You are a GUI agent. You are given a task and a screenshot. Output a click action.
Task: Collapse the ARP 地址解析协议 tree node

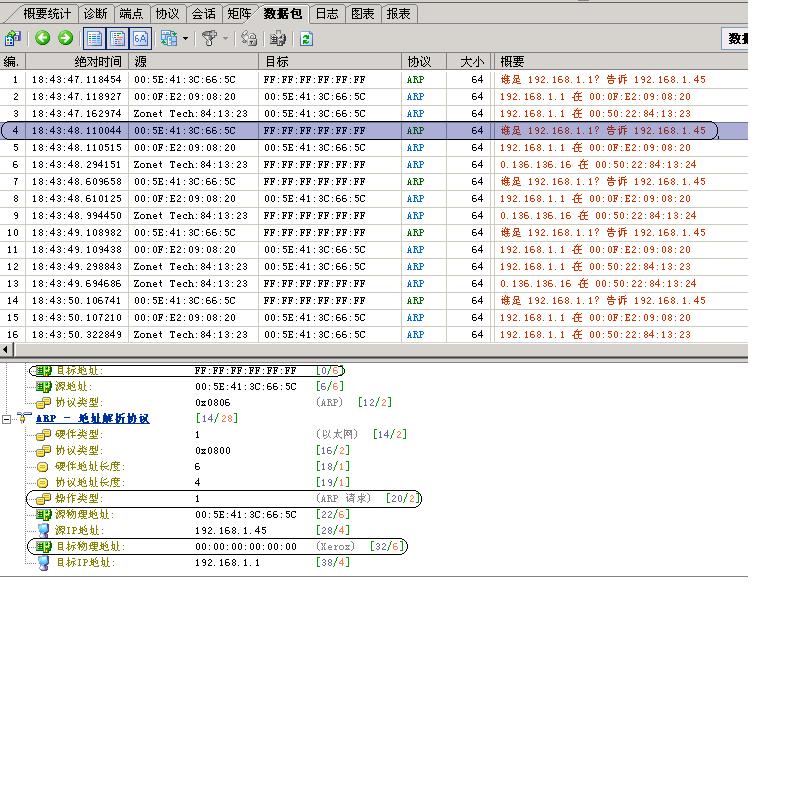point(8,419)
